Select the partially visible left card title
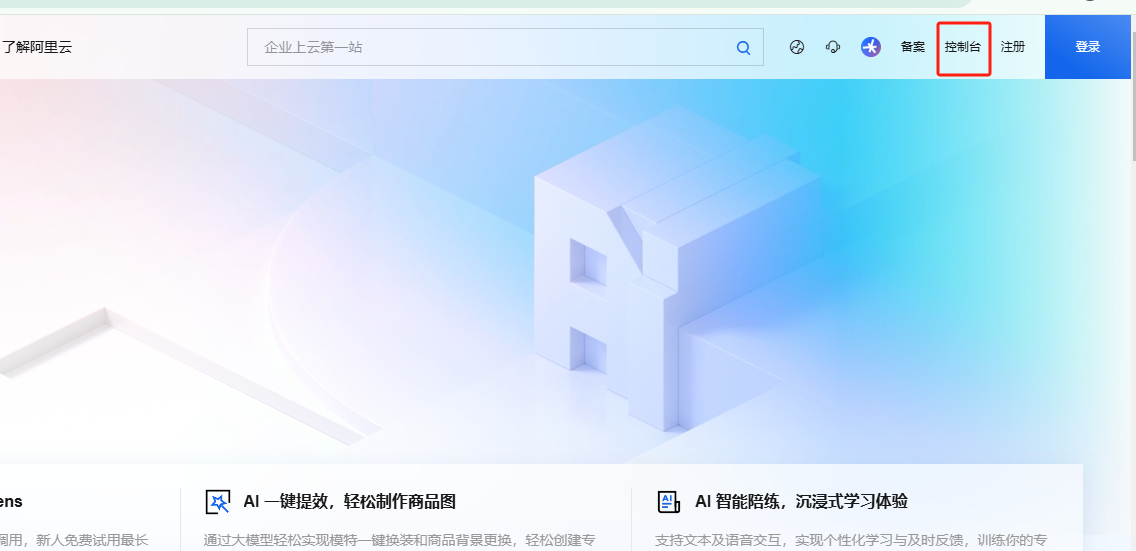Screen dimensions: 1136x551 tap(12, 502)
